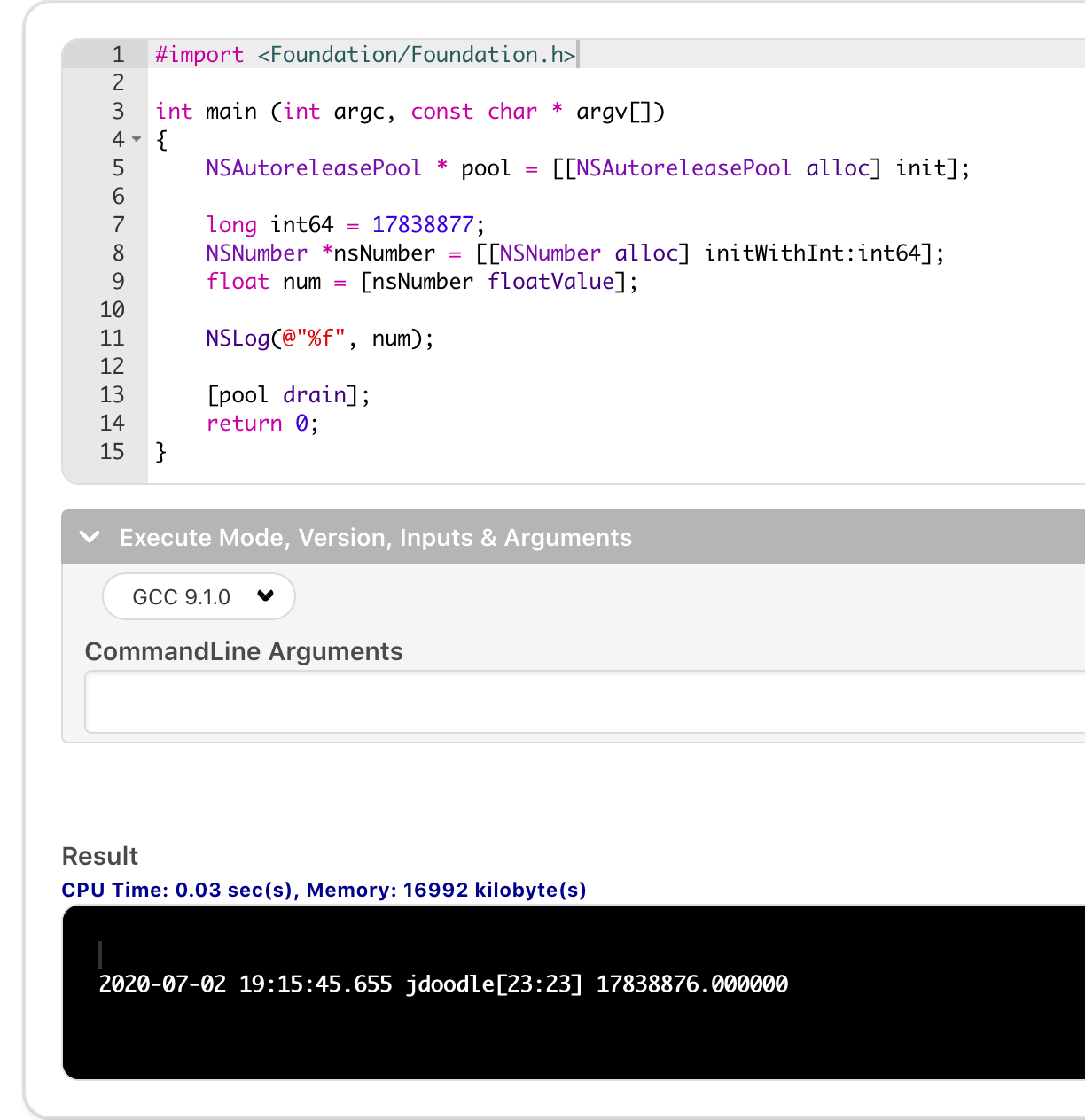Click the return 0 statement

click(x=261, y=423)
